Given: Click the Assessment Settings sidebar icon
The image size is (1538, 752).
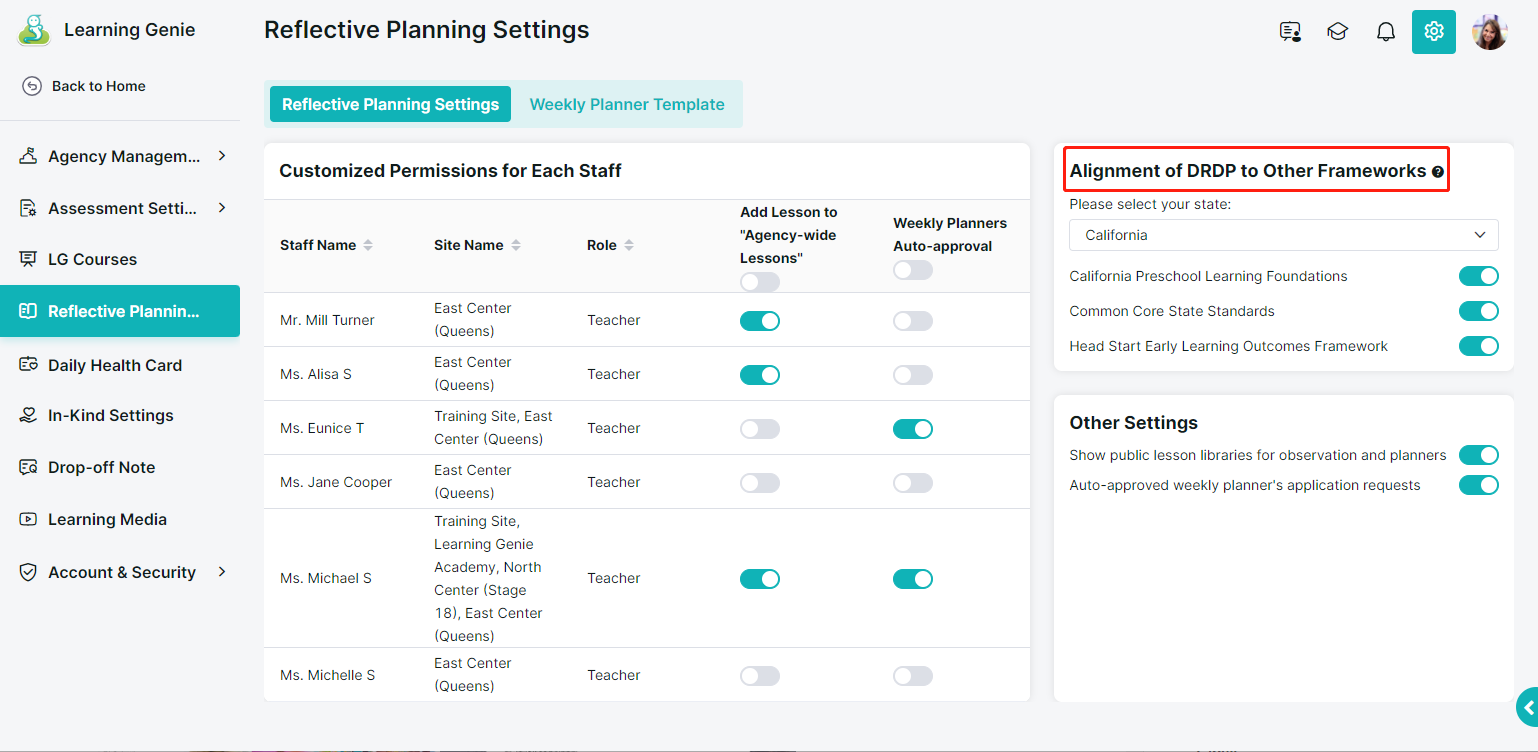Looking at the screenshot, I should pos(29,208).
